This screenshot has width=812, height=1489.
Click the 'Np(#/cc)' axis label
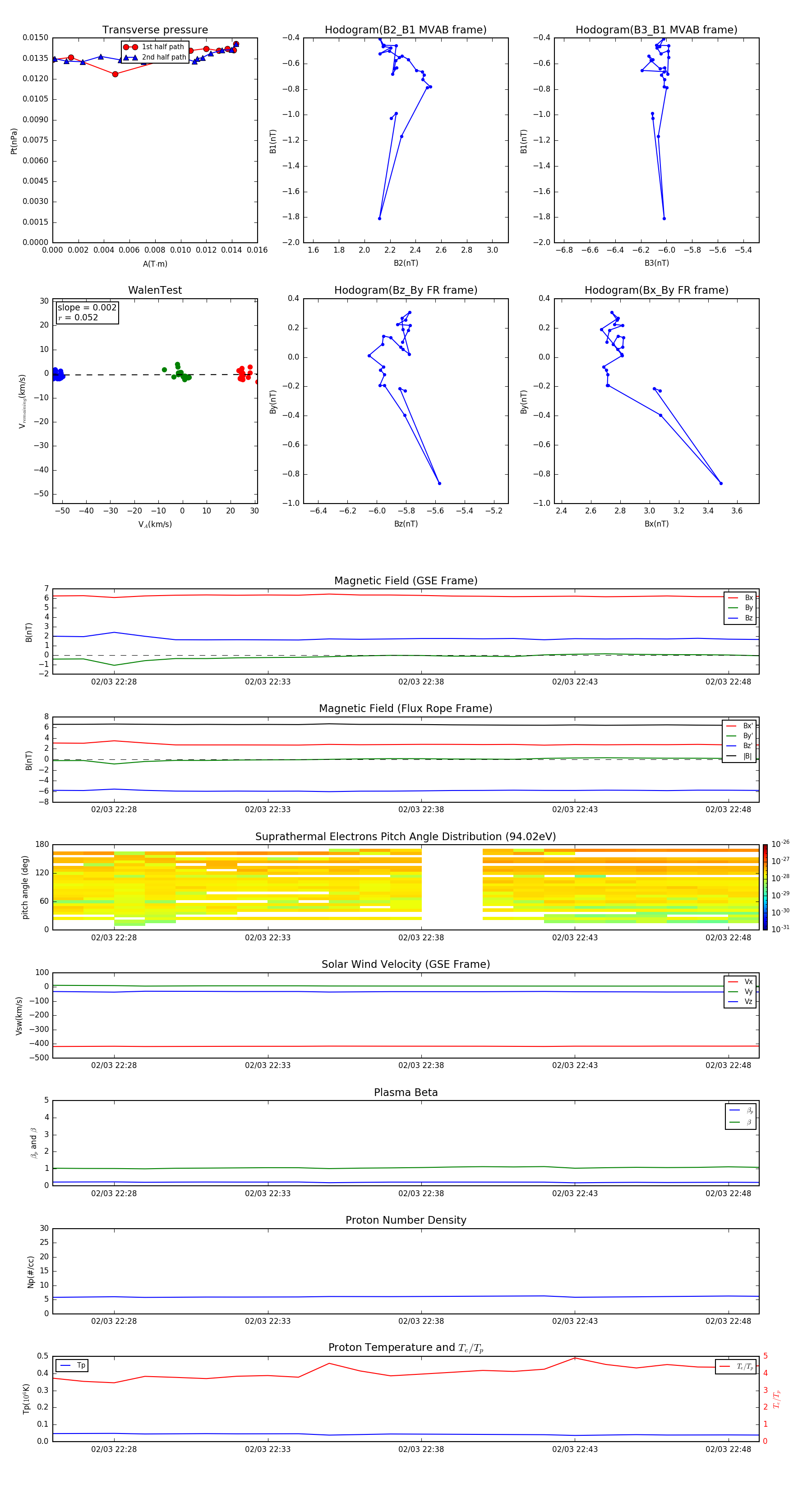click(x=31, y=1271)
